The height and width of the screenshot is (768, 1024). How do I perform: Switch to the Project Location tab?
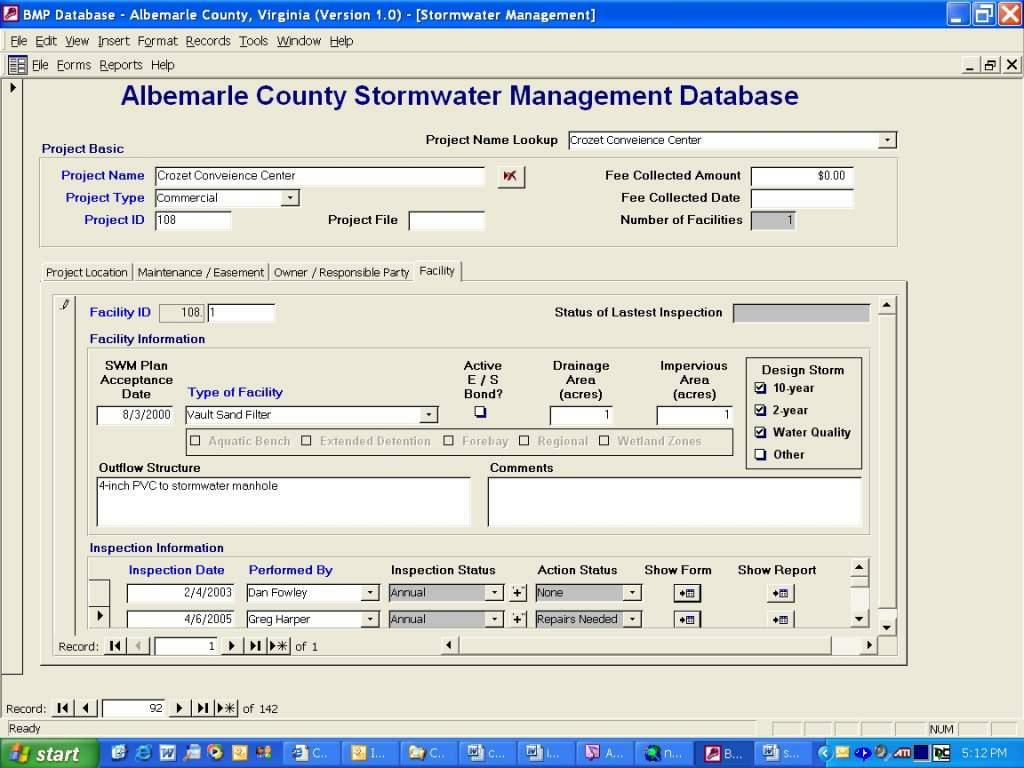pos(87,272)
